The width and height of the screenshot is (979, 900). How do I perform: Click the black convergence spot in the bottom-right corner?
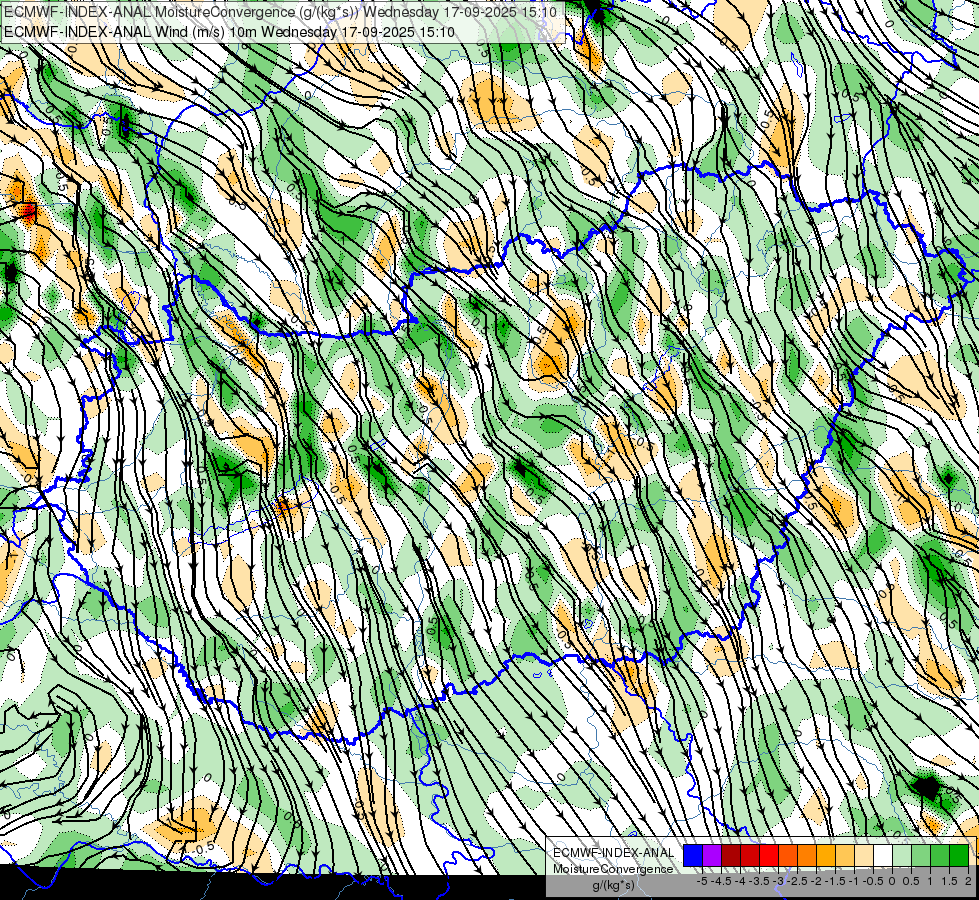927,787
